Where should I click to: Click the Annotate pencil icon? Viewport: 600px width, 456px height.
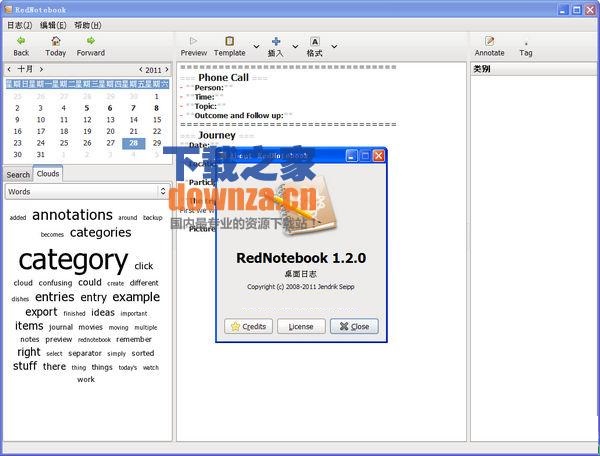click(x=489, y=41)
